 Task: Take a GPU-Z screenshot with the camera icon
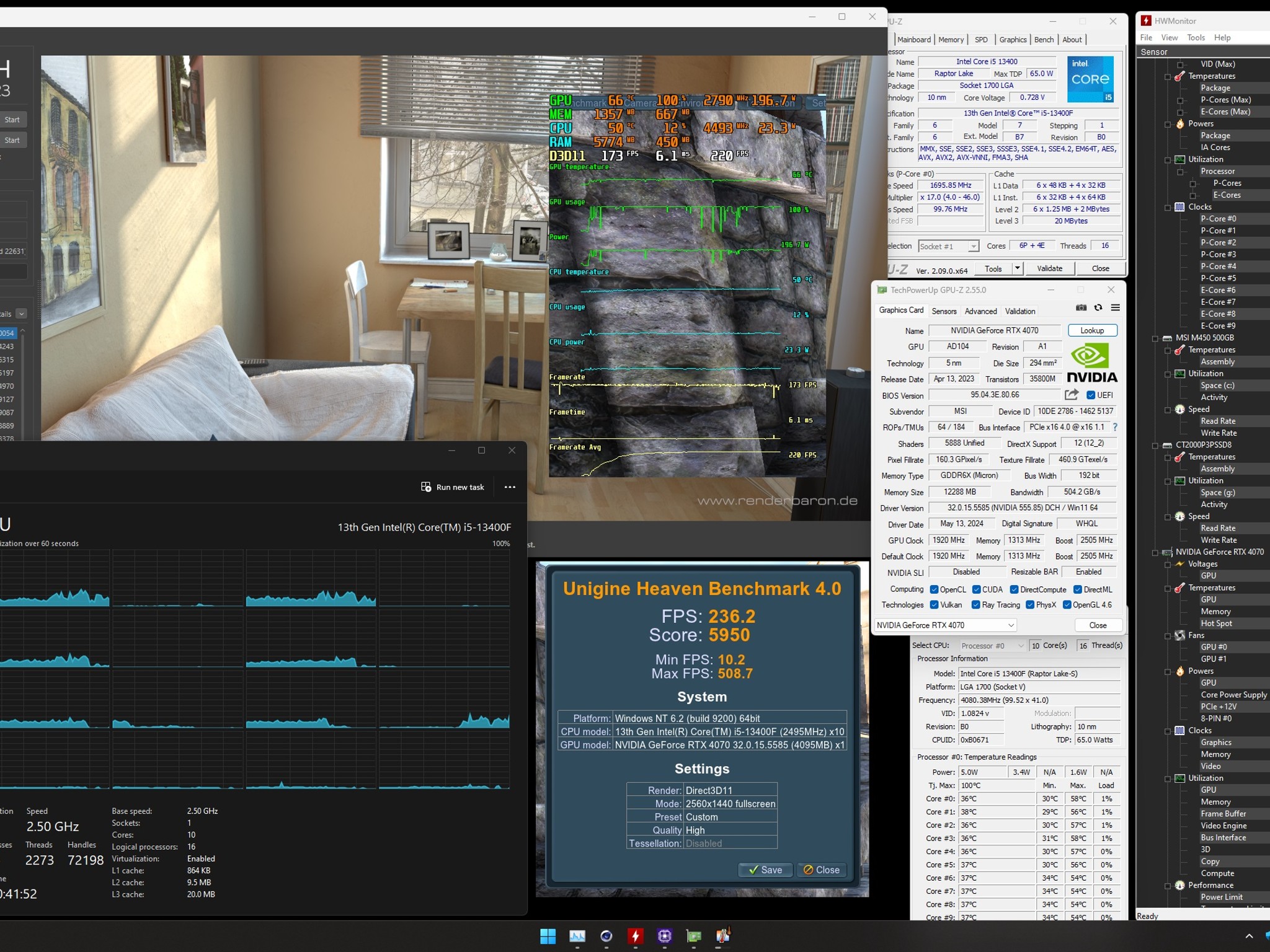(1081, 307)
